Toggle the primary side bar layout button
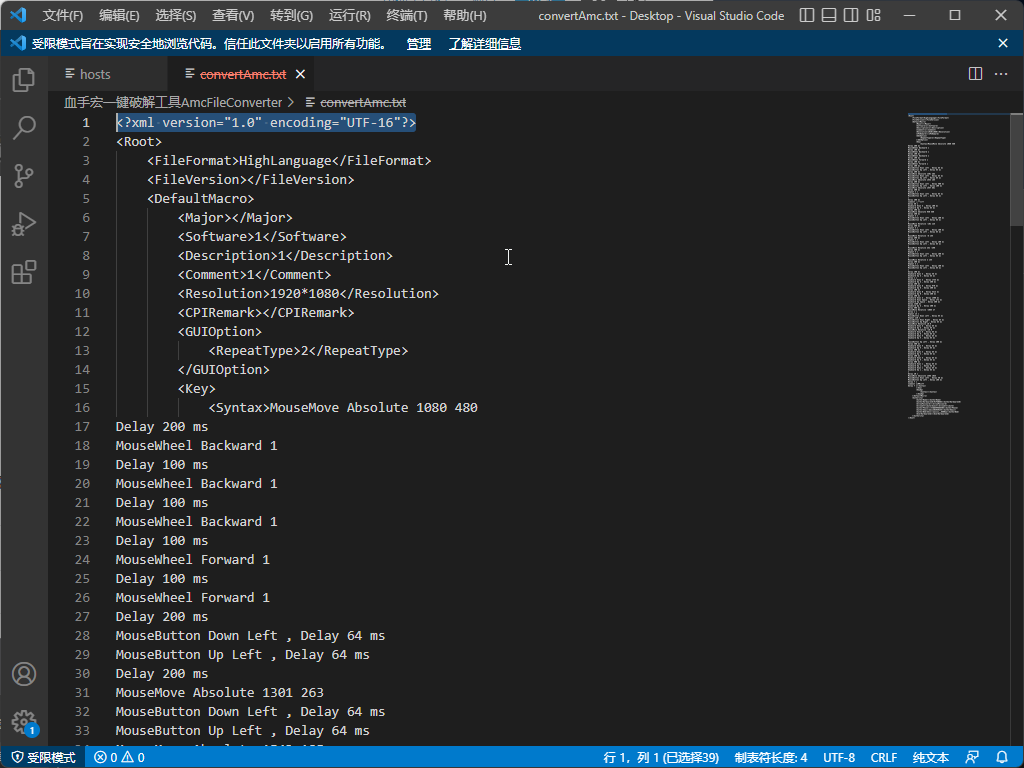1024x768 pixels. pos(805,16)
